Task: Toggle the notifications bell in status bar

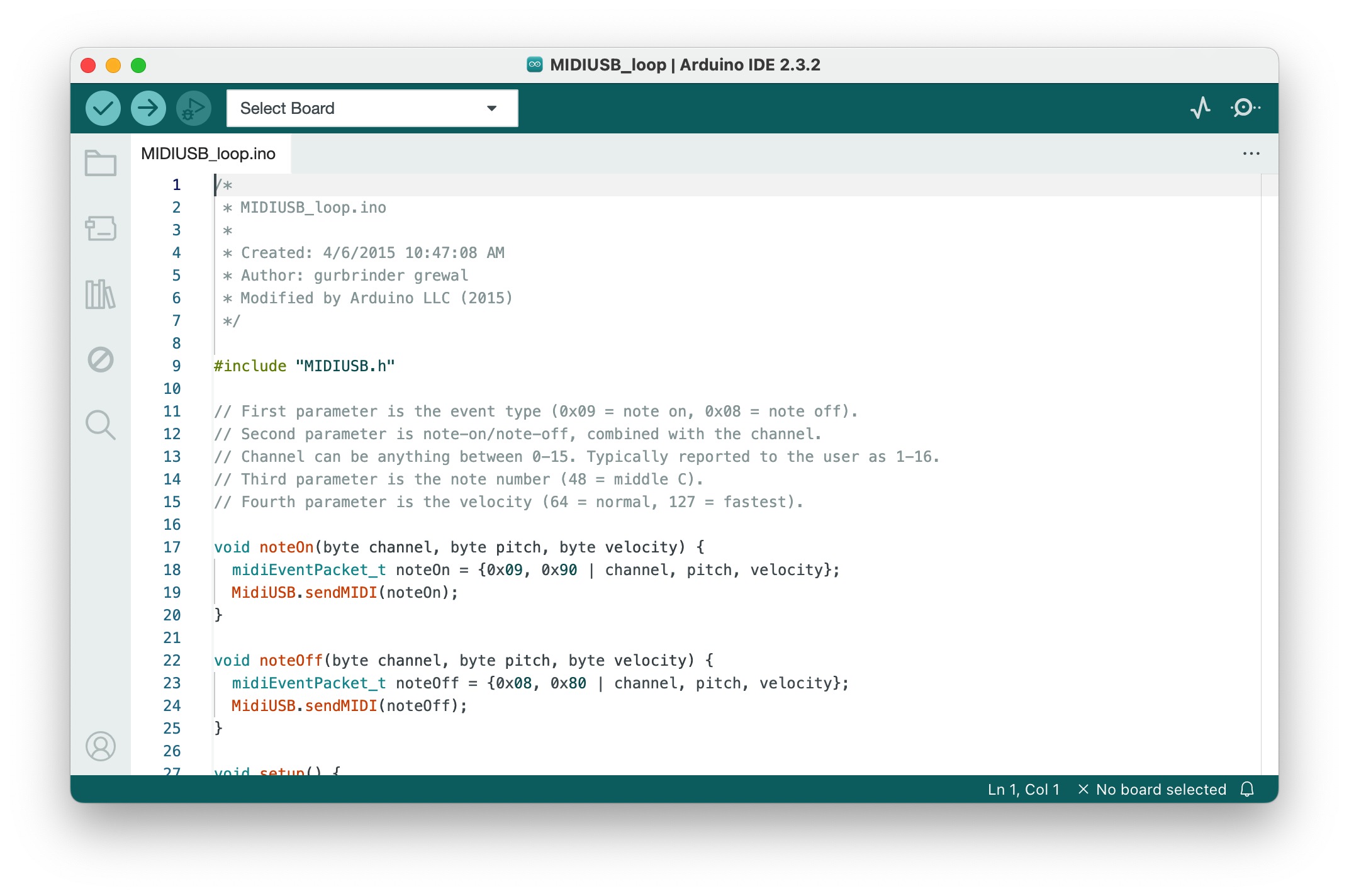Action: tap(1247, 789)
